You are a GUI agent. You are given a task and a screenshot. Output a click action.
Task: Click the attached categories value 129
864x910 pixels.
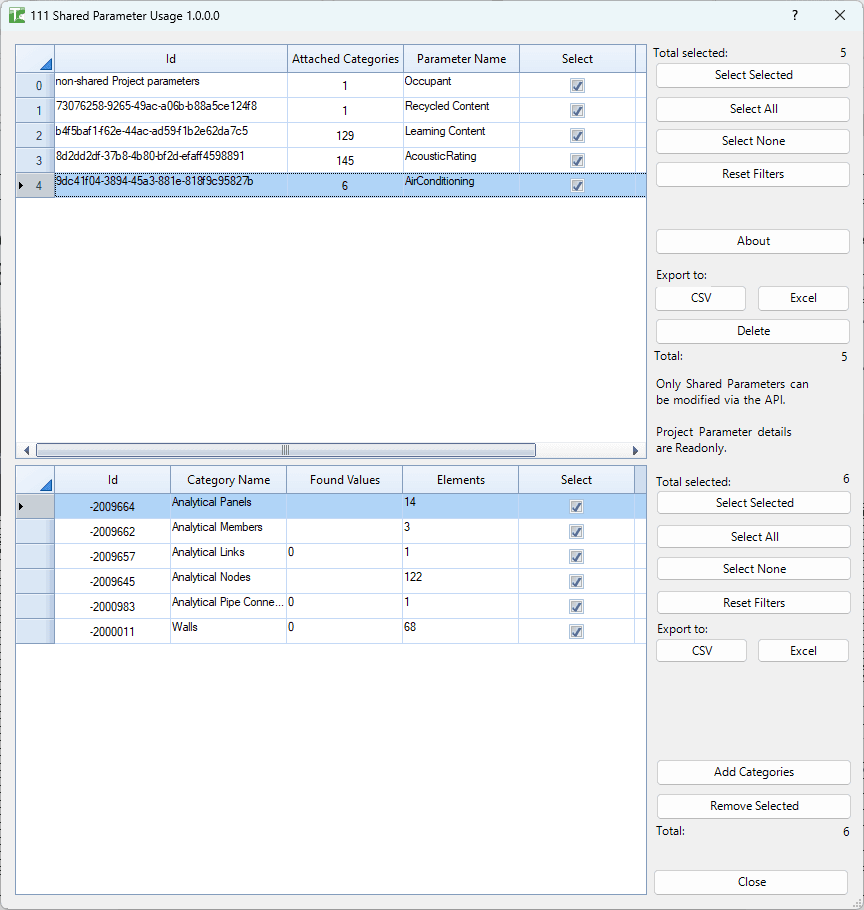345,135
